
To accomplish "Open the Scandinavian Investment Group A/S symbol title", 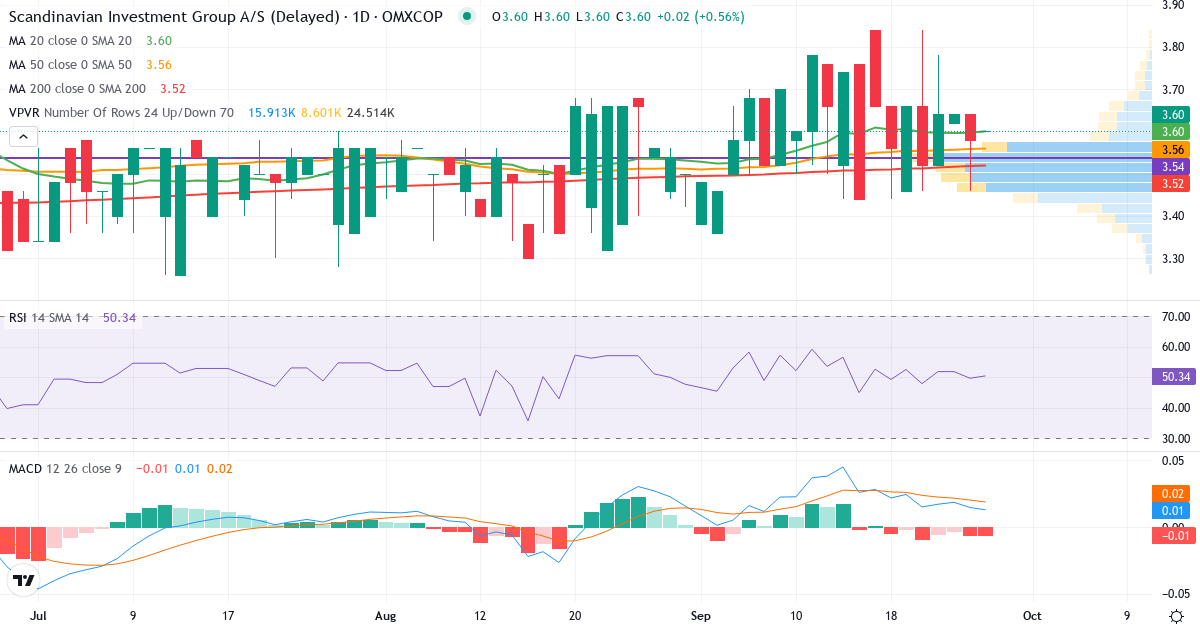I will pyautogui.click(x=224, y=17).
